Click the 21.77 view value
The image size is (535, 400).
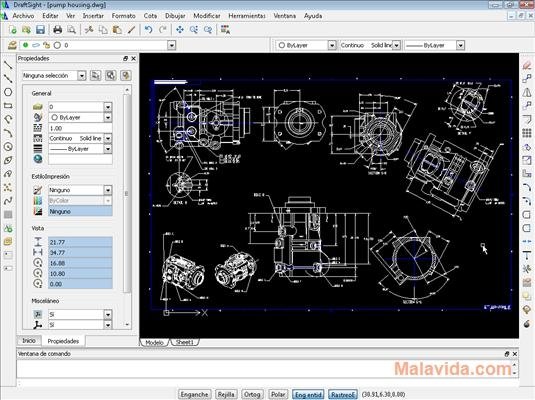pos(80,242)
